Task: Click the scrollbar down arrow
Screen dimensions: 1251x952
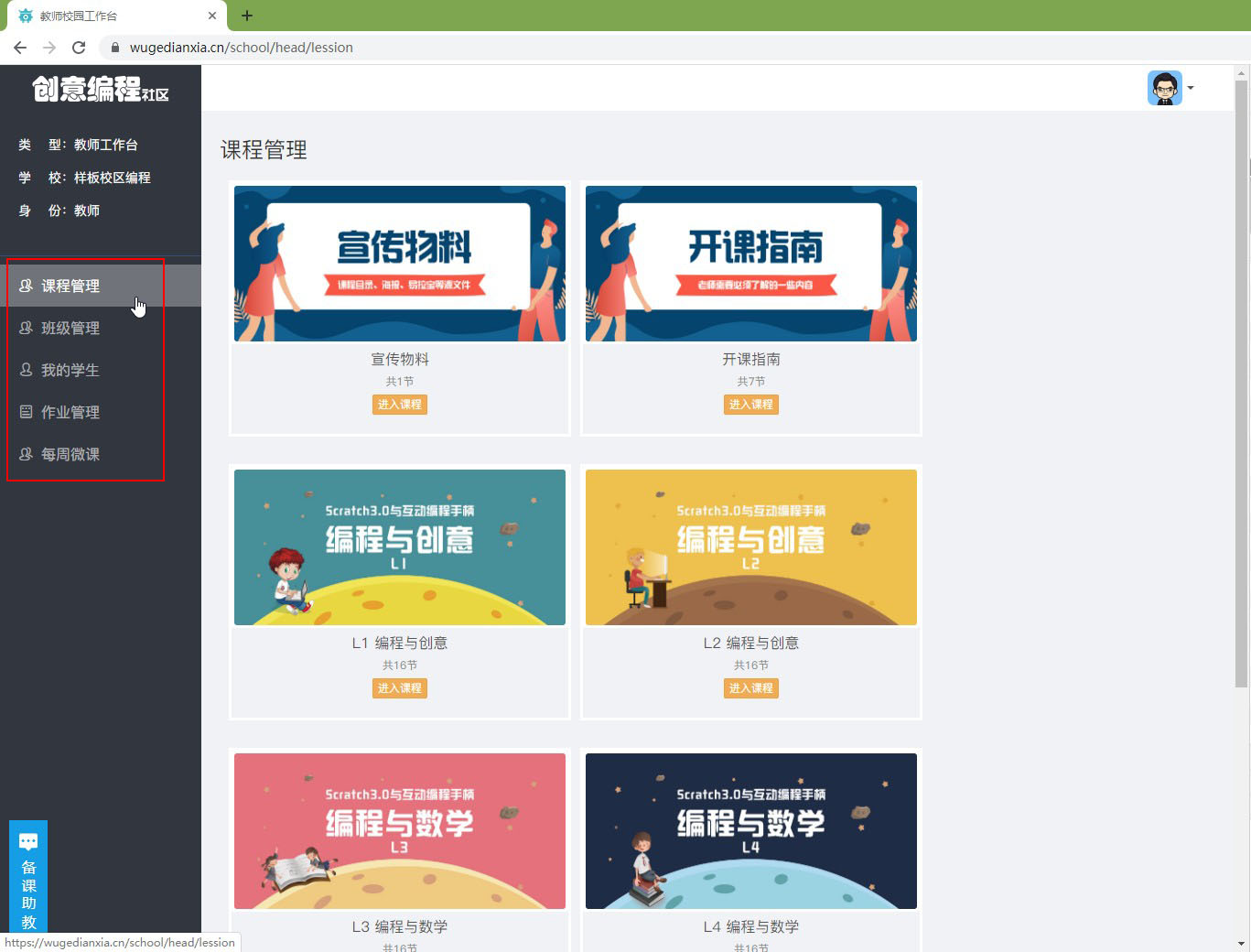Action: pos(1241,943)
